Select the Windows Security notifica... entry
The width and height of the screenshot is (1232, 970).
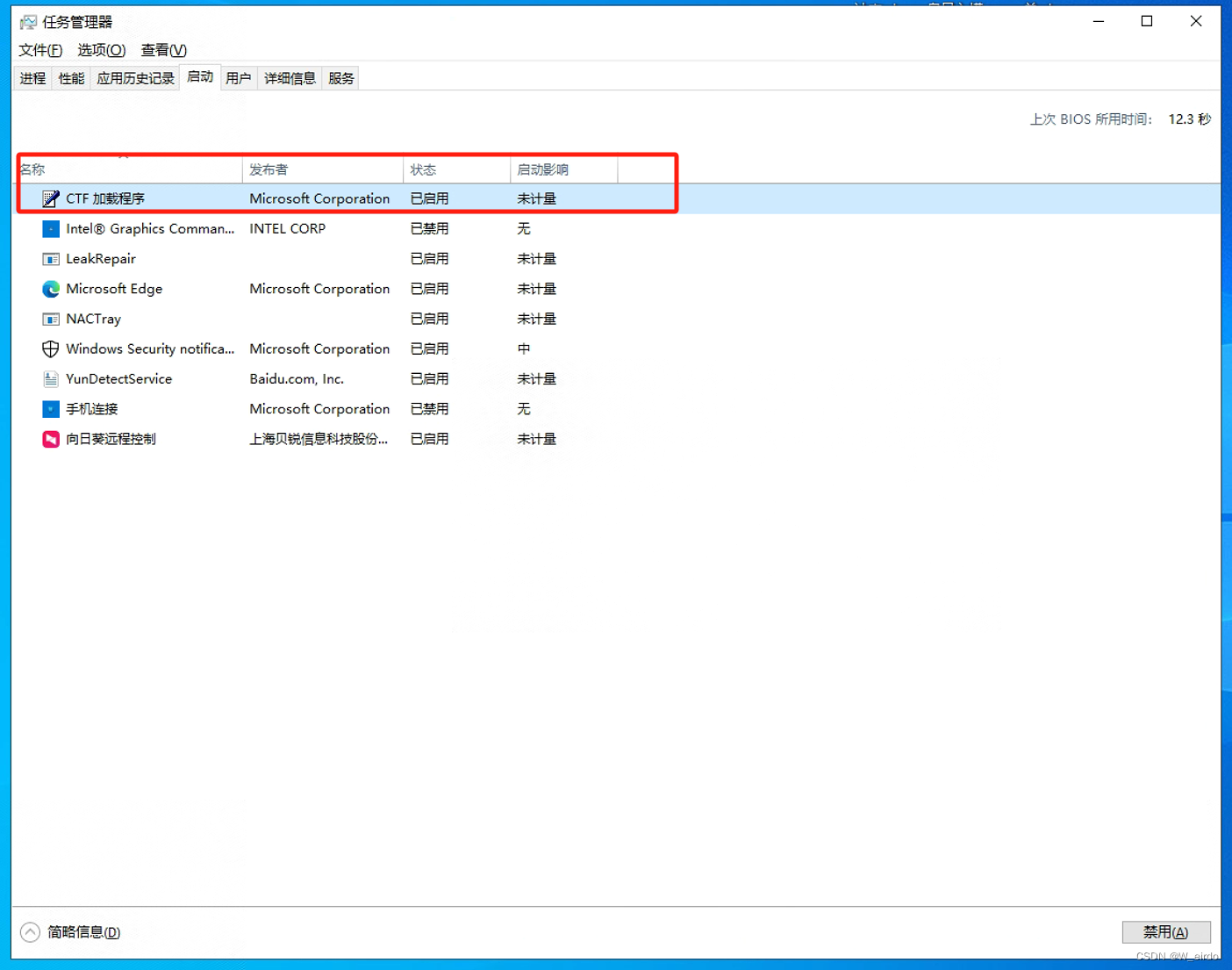coord(150,348)
